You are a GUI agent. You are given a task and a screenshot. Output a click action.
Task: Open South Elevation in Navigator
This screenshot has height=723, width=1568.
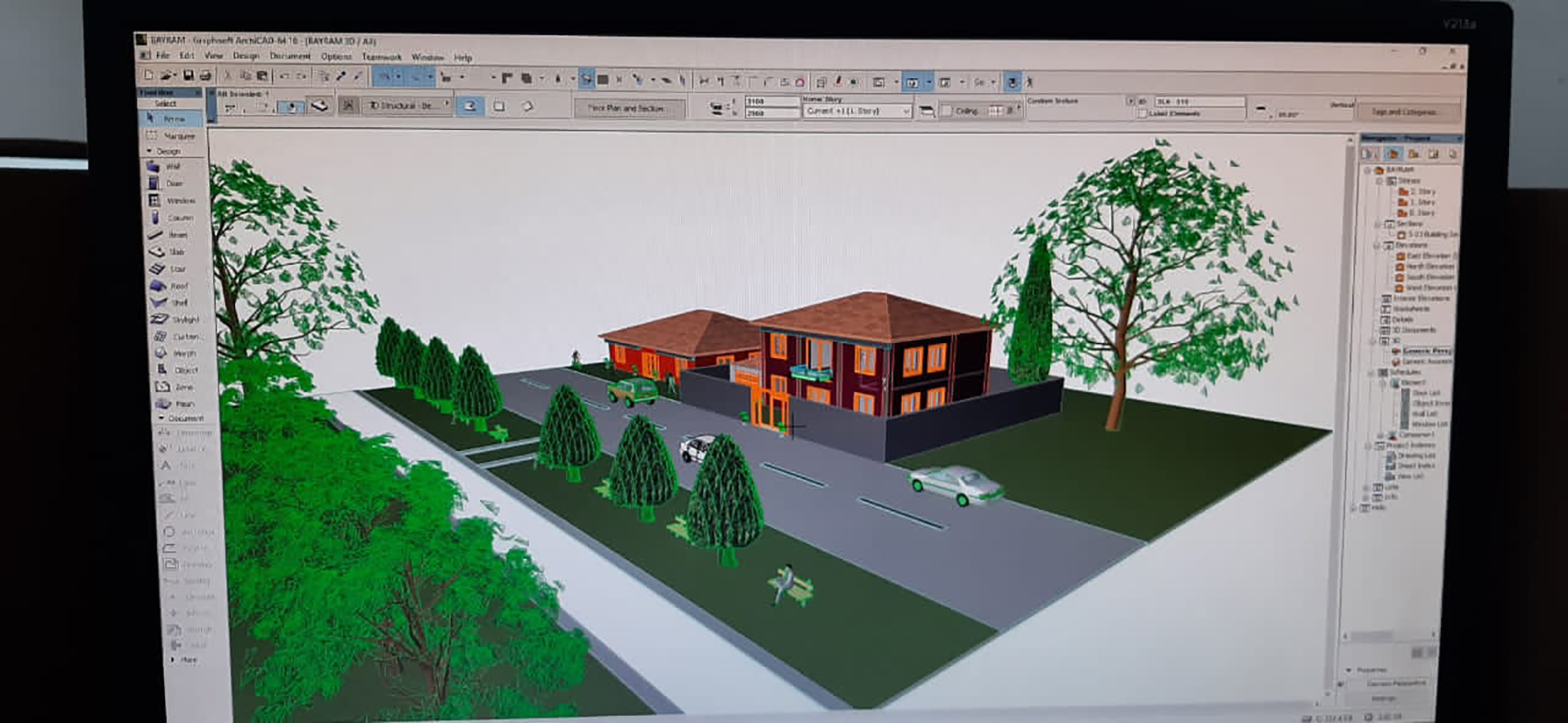tap(1428, 277)
